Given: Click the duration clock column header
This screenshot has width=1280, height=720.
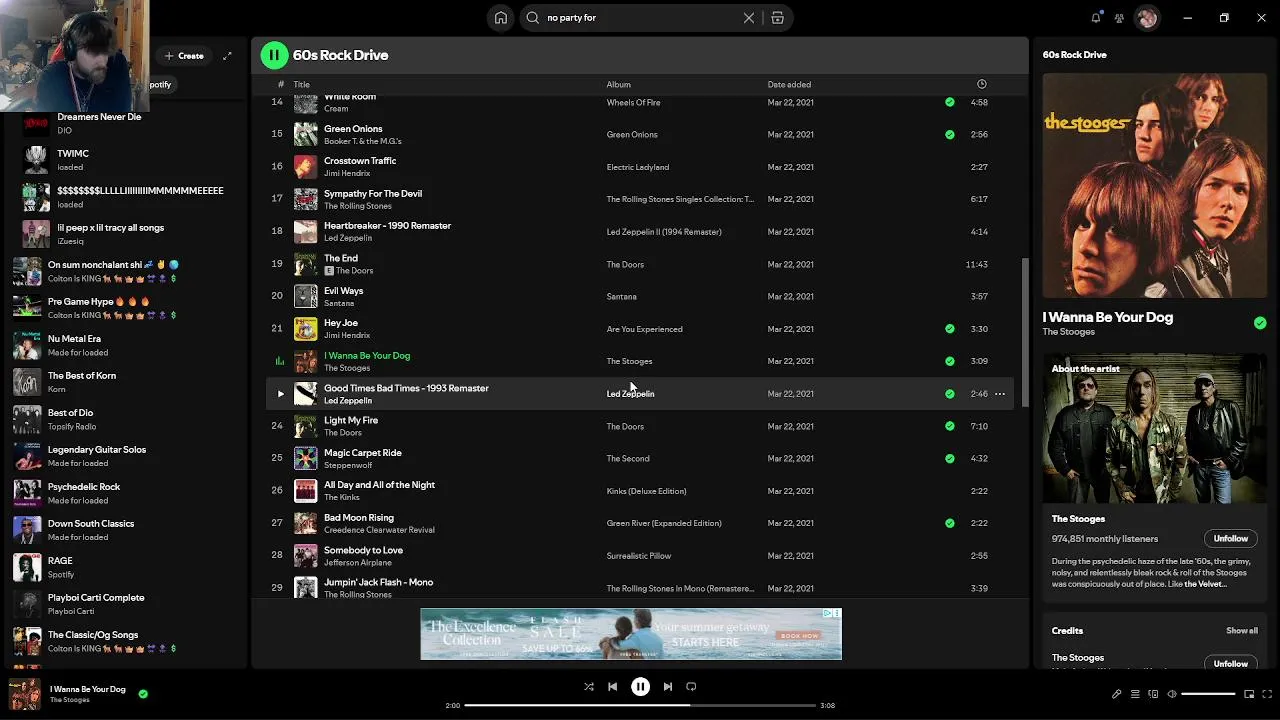Looking at the screenshot, I should [981, 84].
